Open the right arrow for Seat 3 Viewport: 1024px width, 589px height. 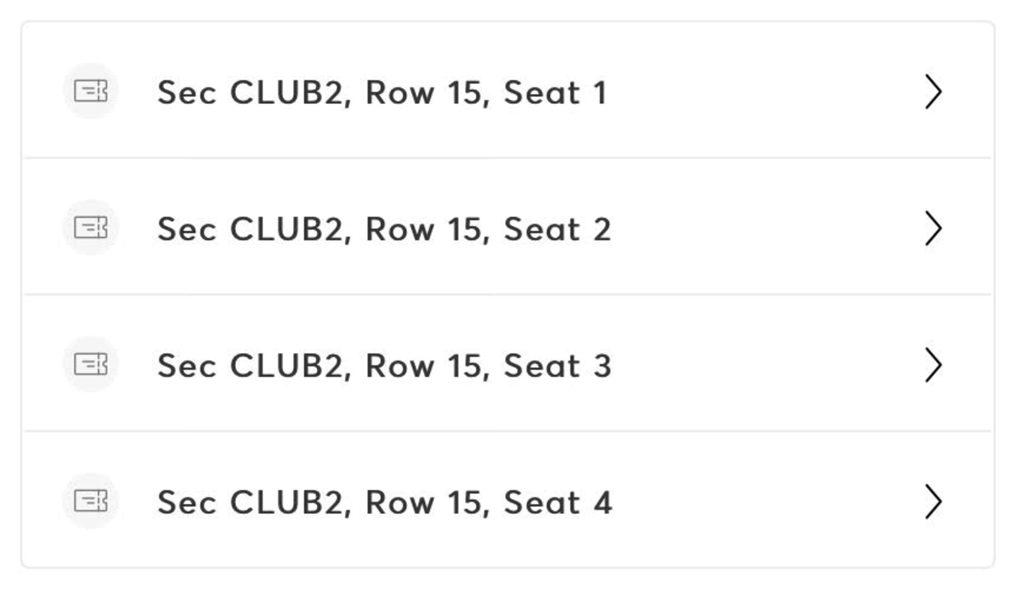click(933, 364)
